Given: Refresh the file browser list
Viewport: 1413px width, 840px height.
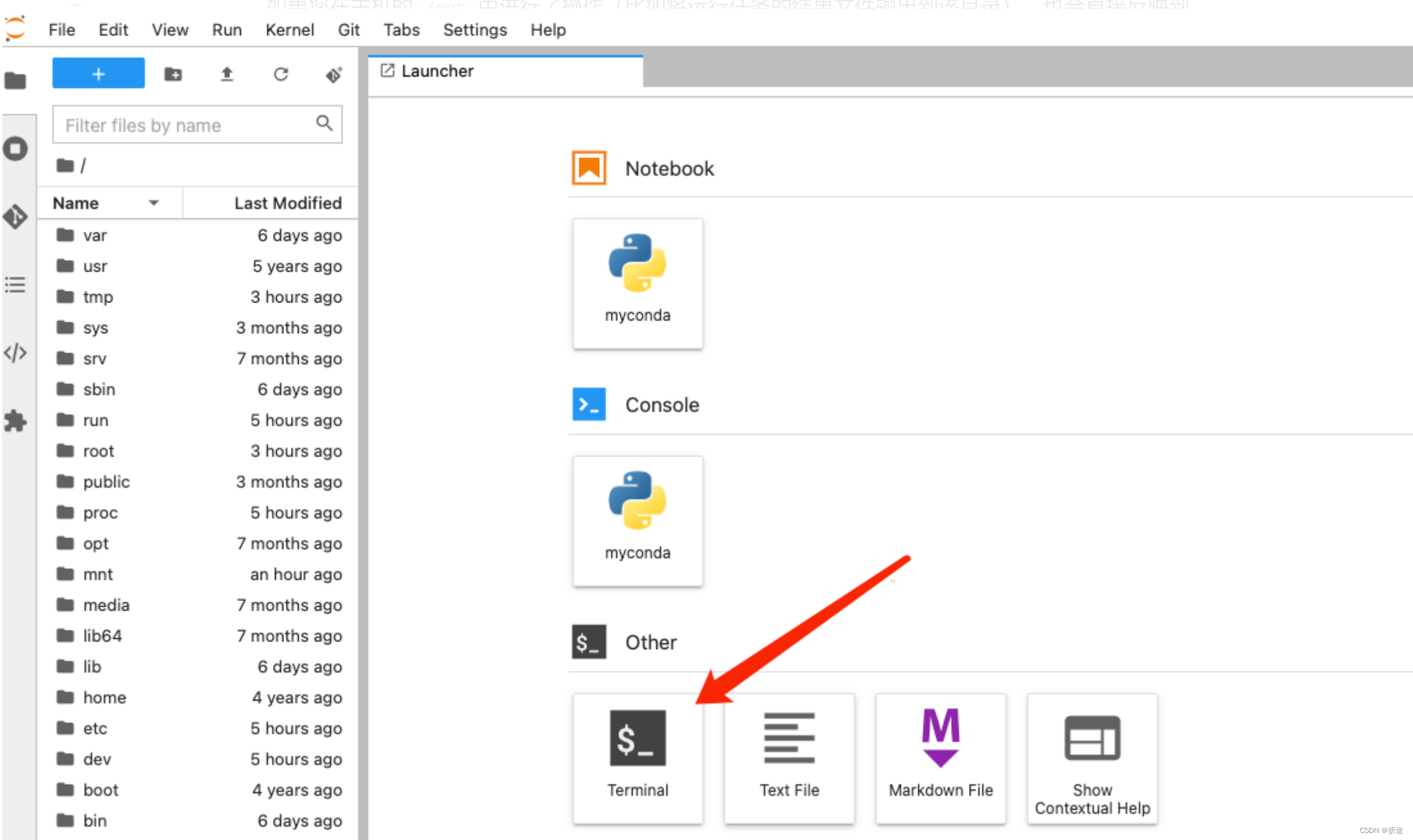Looking at the screenshot, I should coord(281,74).
